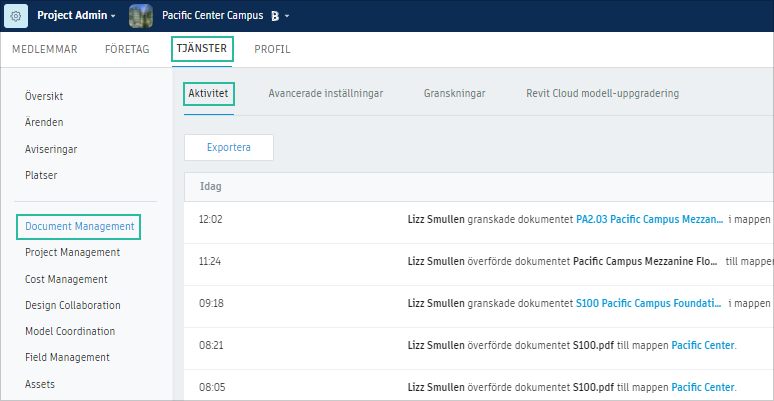
Task: Switch to the Företag tab
Action: tap(127, 49)
